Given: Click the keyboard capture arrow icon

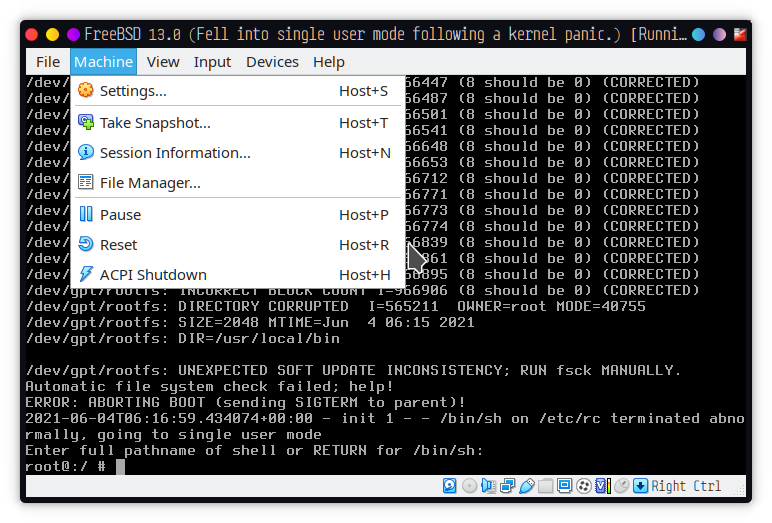Looking at the screenshot, I should pyautogui.click(x=640, y=486).
